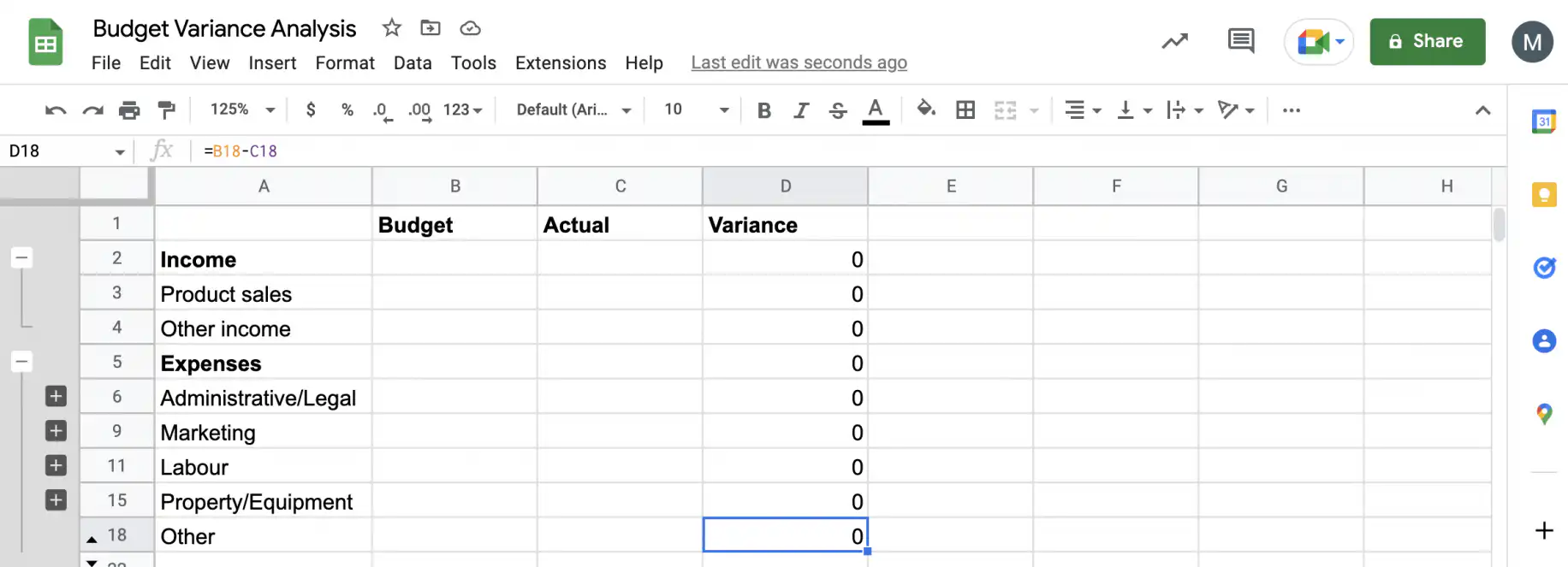Open the Extensions menu
This screenshot has height=567, width=1568.
(561, 63)
